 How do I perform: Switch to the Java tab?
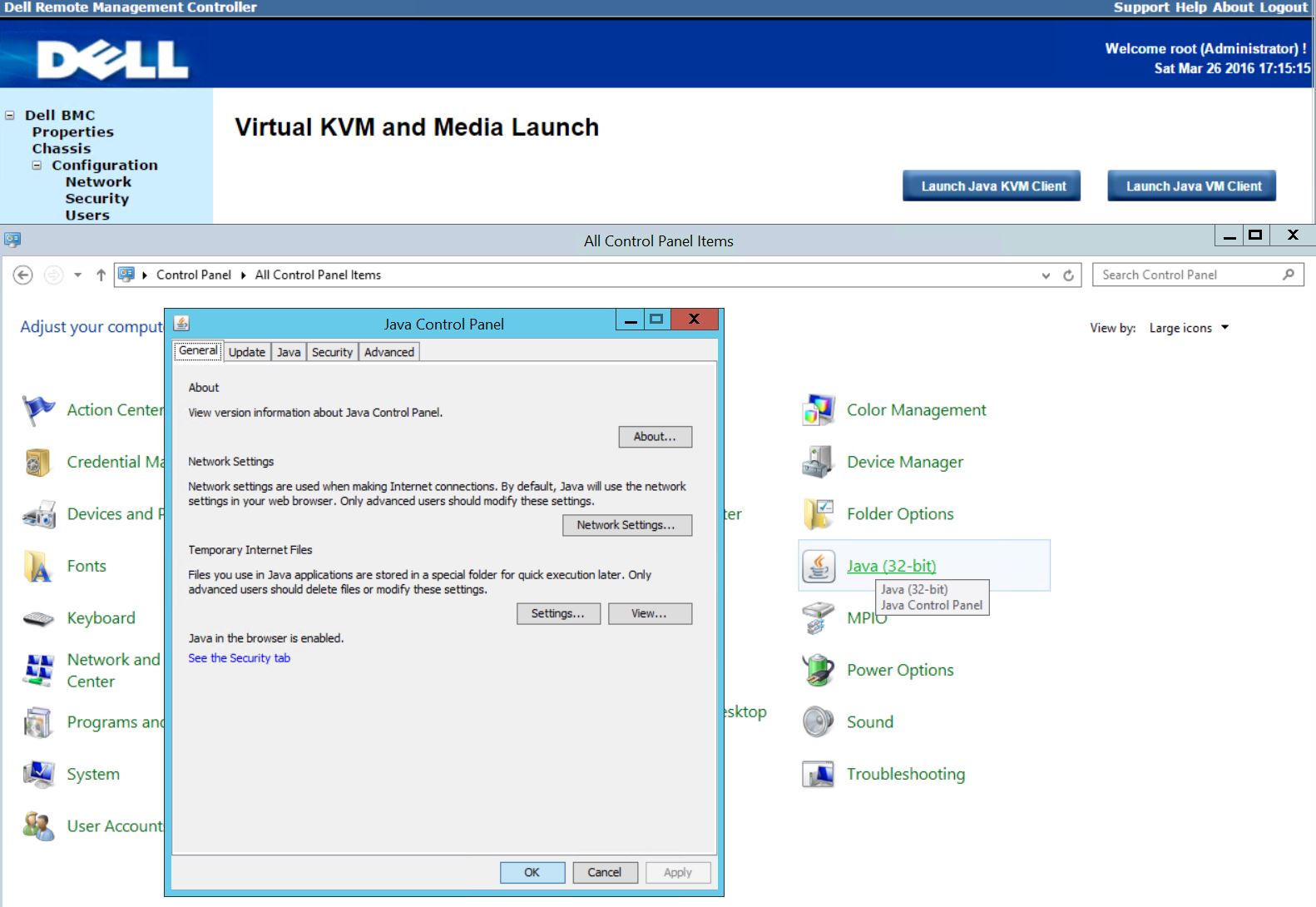289,352
